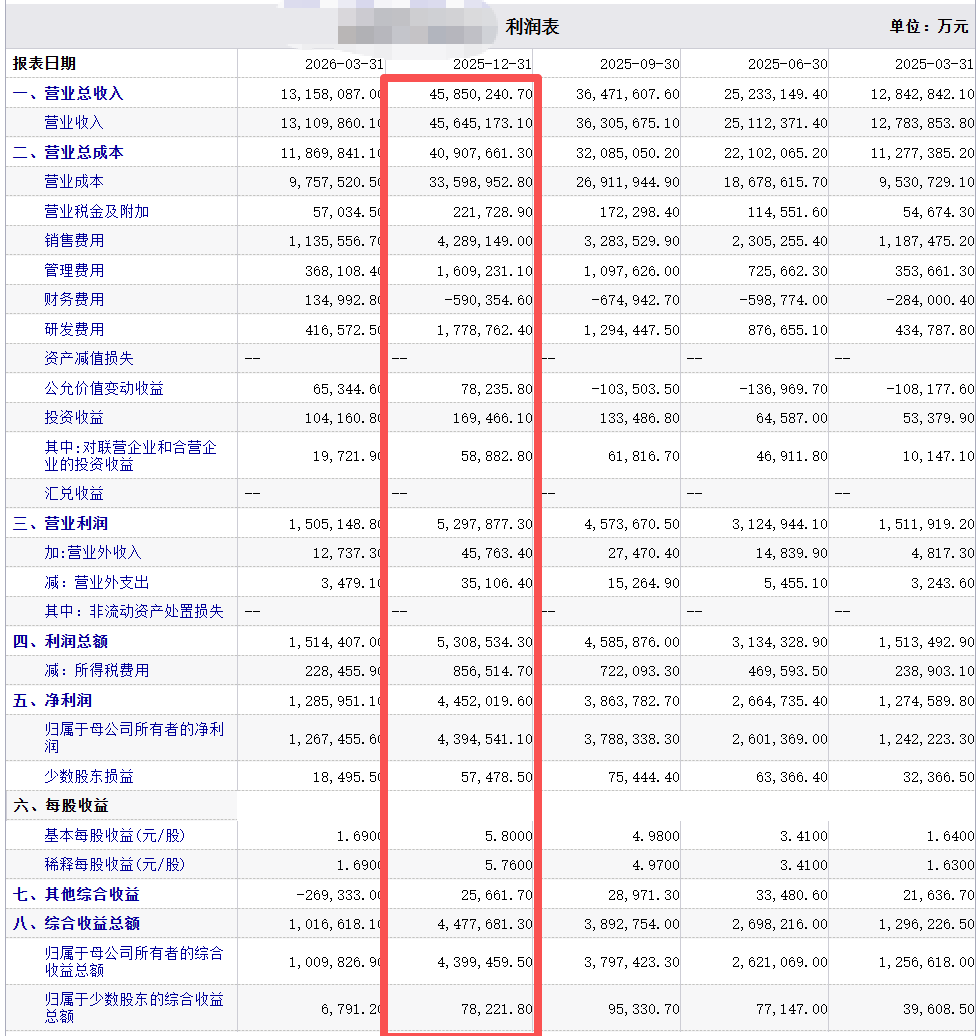Click the 基本每股收益(元/股) label
980x1036 pixels.
(x=115, y=835)
